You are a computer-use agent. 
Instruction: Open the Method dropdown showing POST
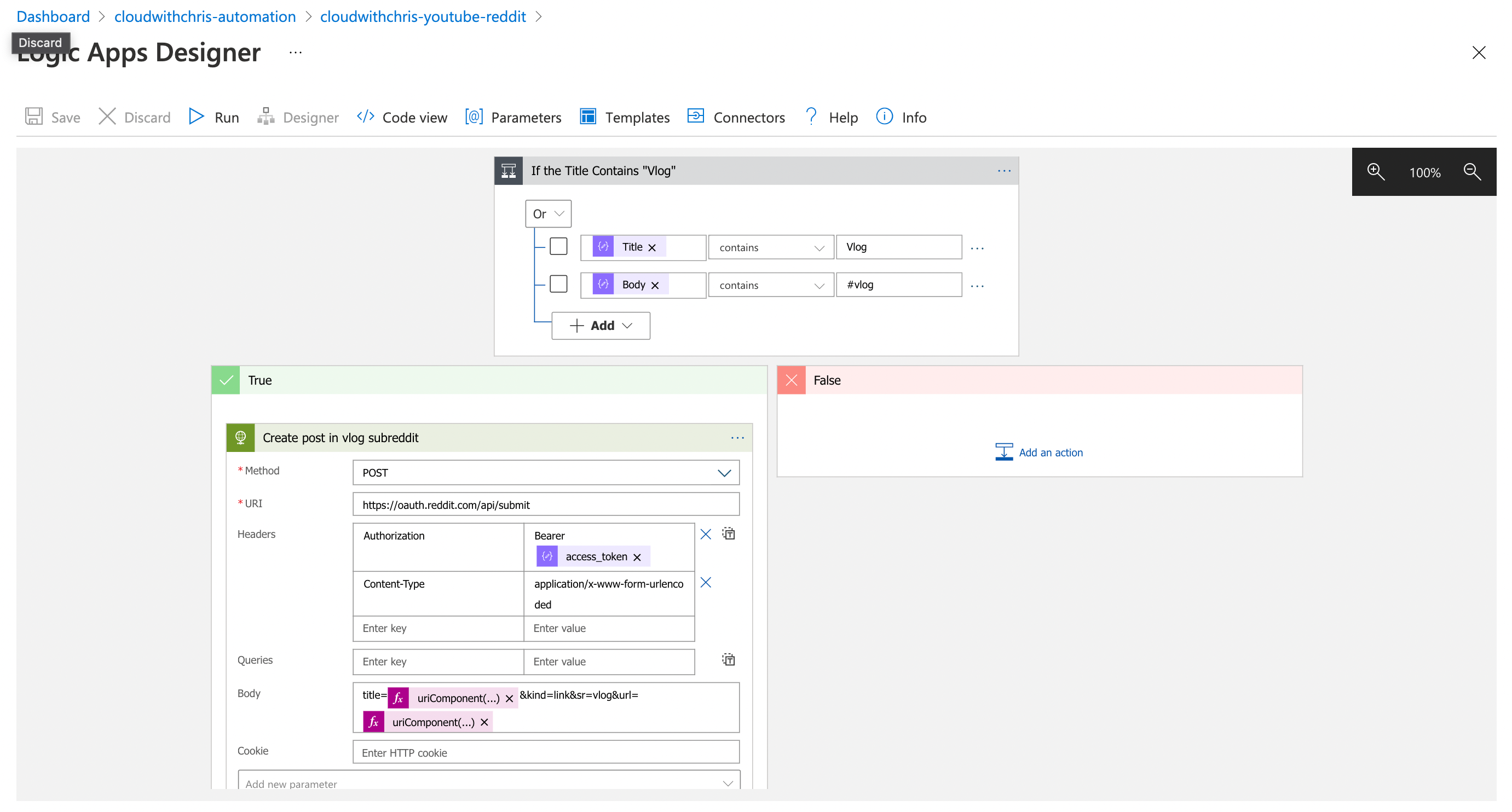click(x=725, y=472)
